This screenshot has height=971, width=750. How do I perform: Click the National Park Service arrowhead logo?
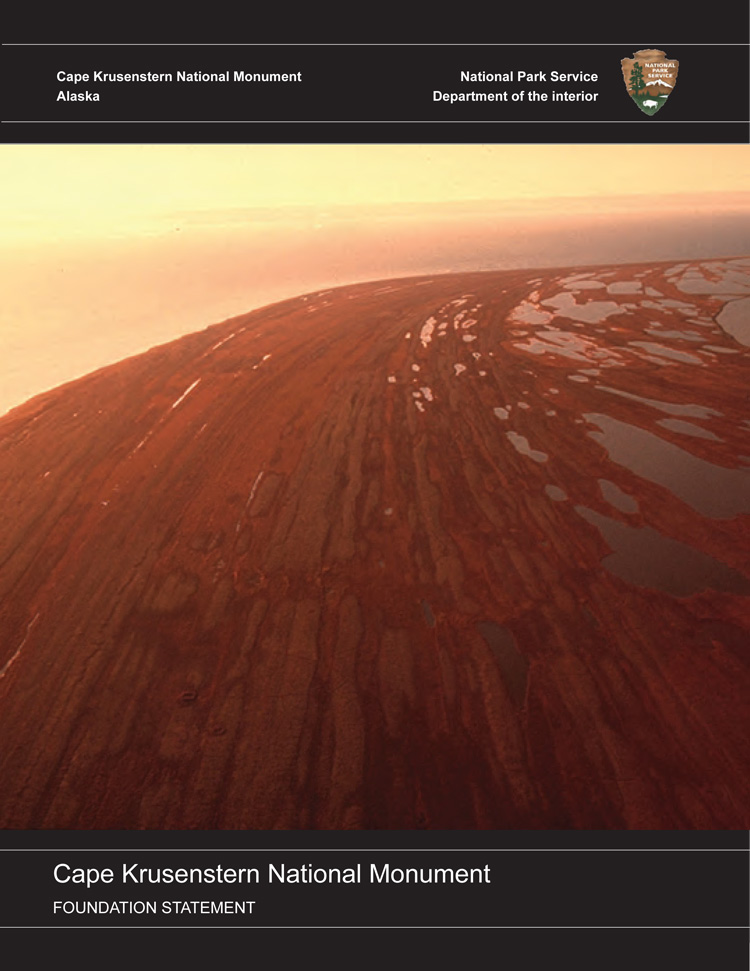click(650, 84)
